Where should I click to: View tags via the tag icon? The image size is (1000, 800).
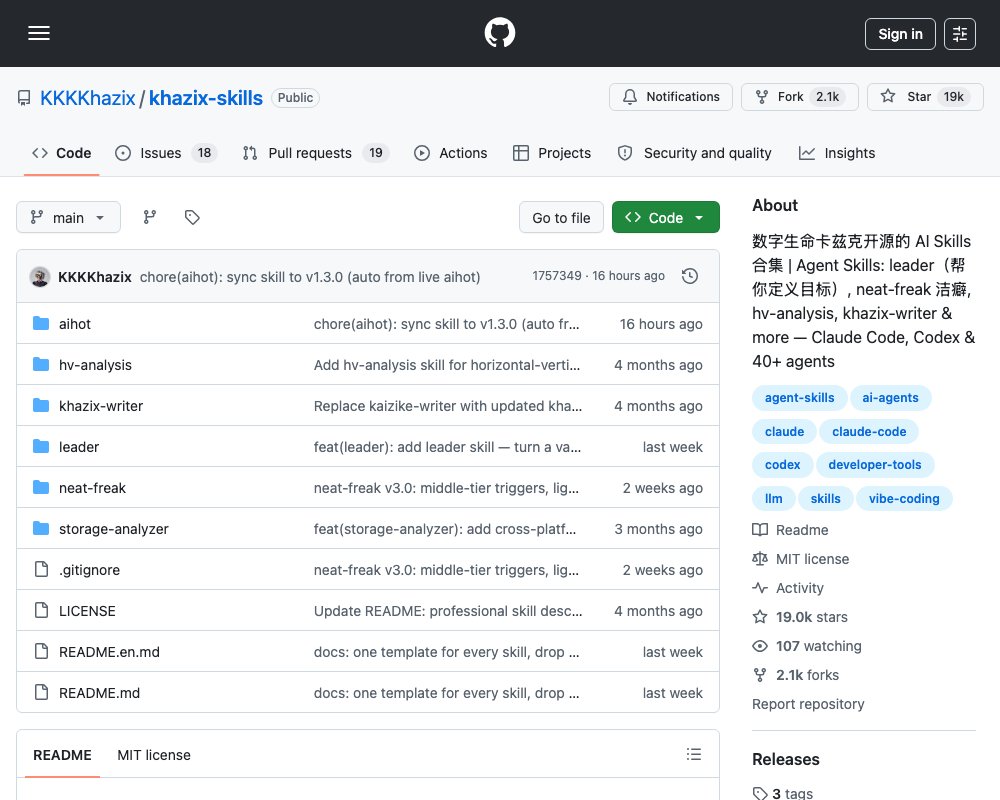pos(192,218)
